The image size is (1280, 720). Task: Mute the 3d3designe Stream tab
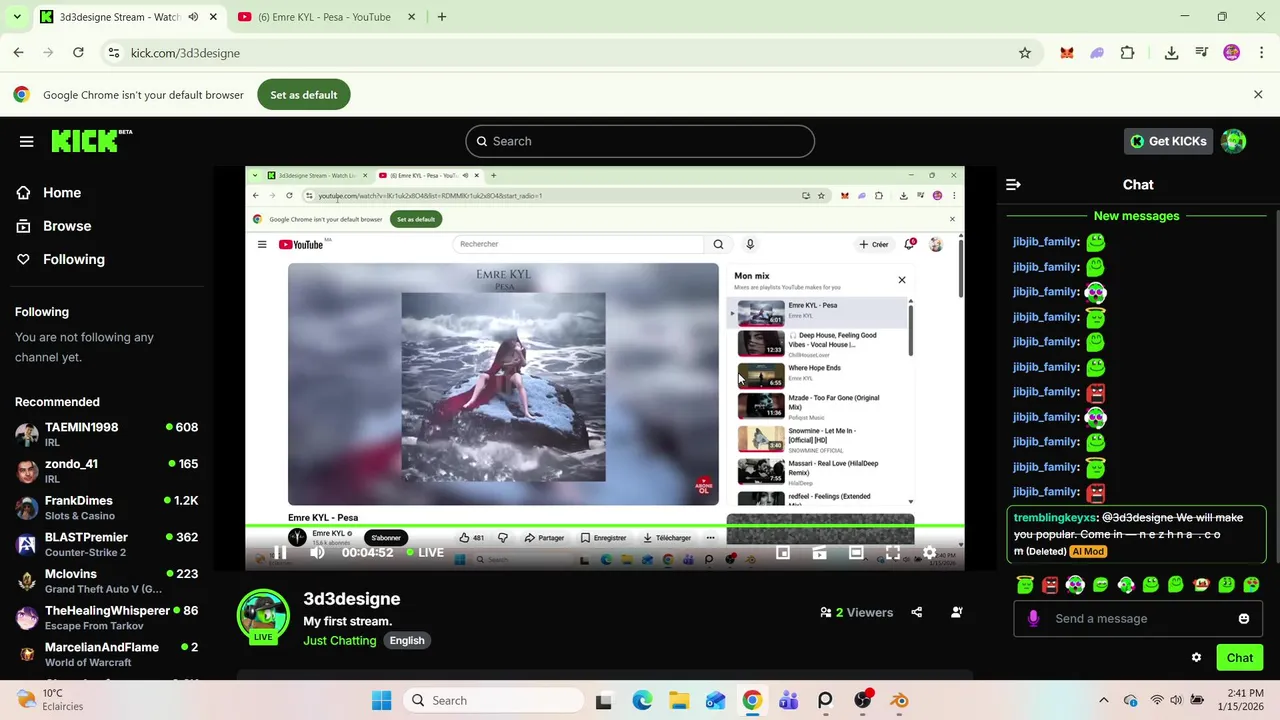[x=193, y=17]
